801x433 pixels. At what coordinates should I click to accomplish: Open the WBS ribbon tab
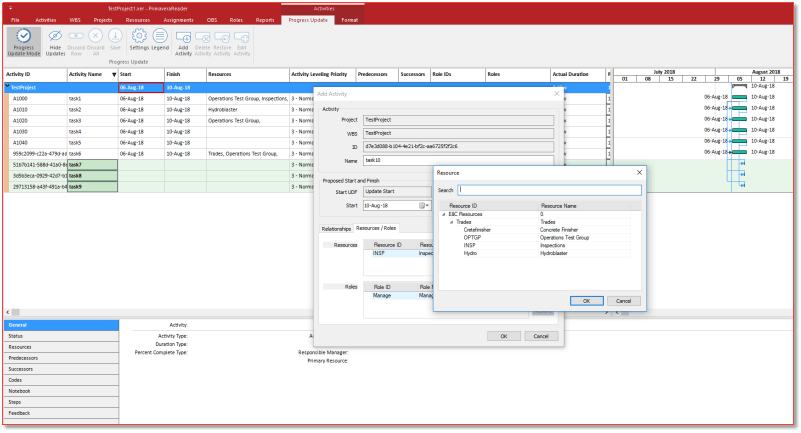75,20
